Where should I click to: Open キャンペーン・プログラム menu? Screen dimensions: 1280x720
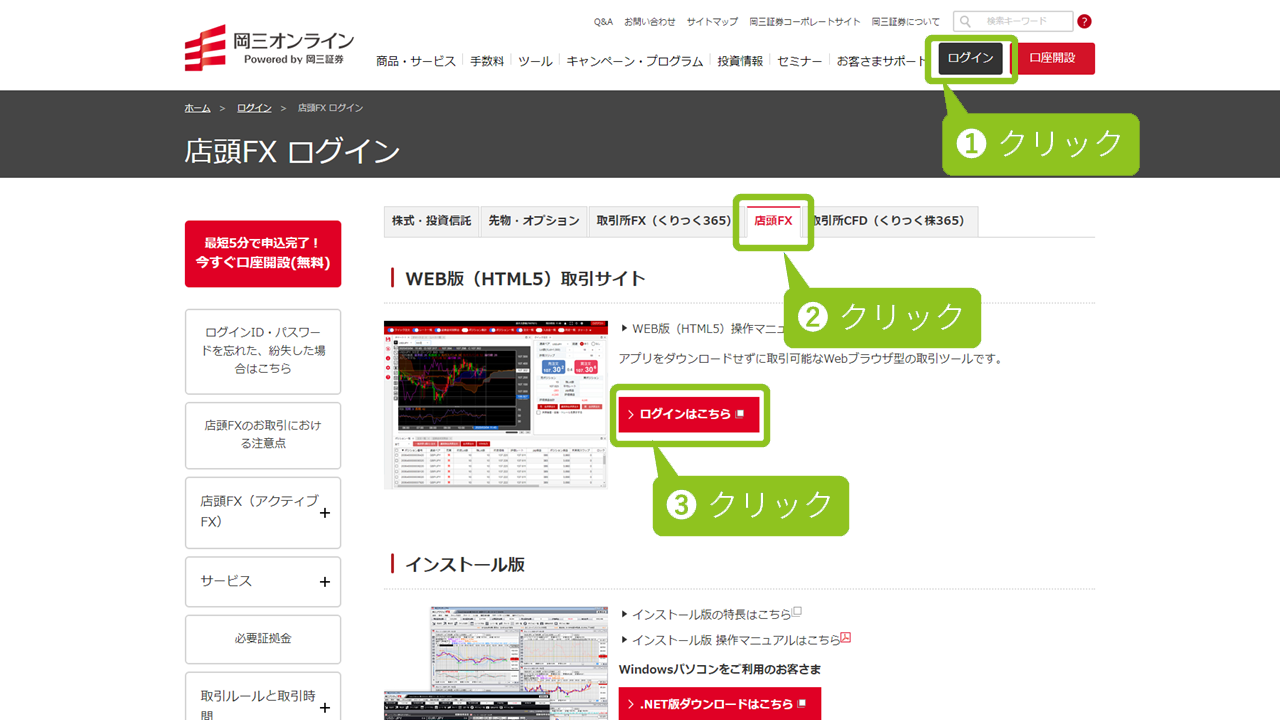(635, 61)
